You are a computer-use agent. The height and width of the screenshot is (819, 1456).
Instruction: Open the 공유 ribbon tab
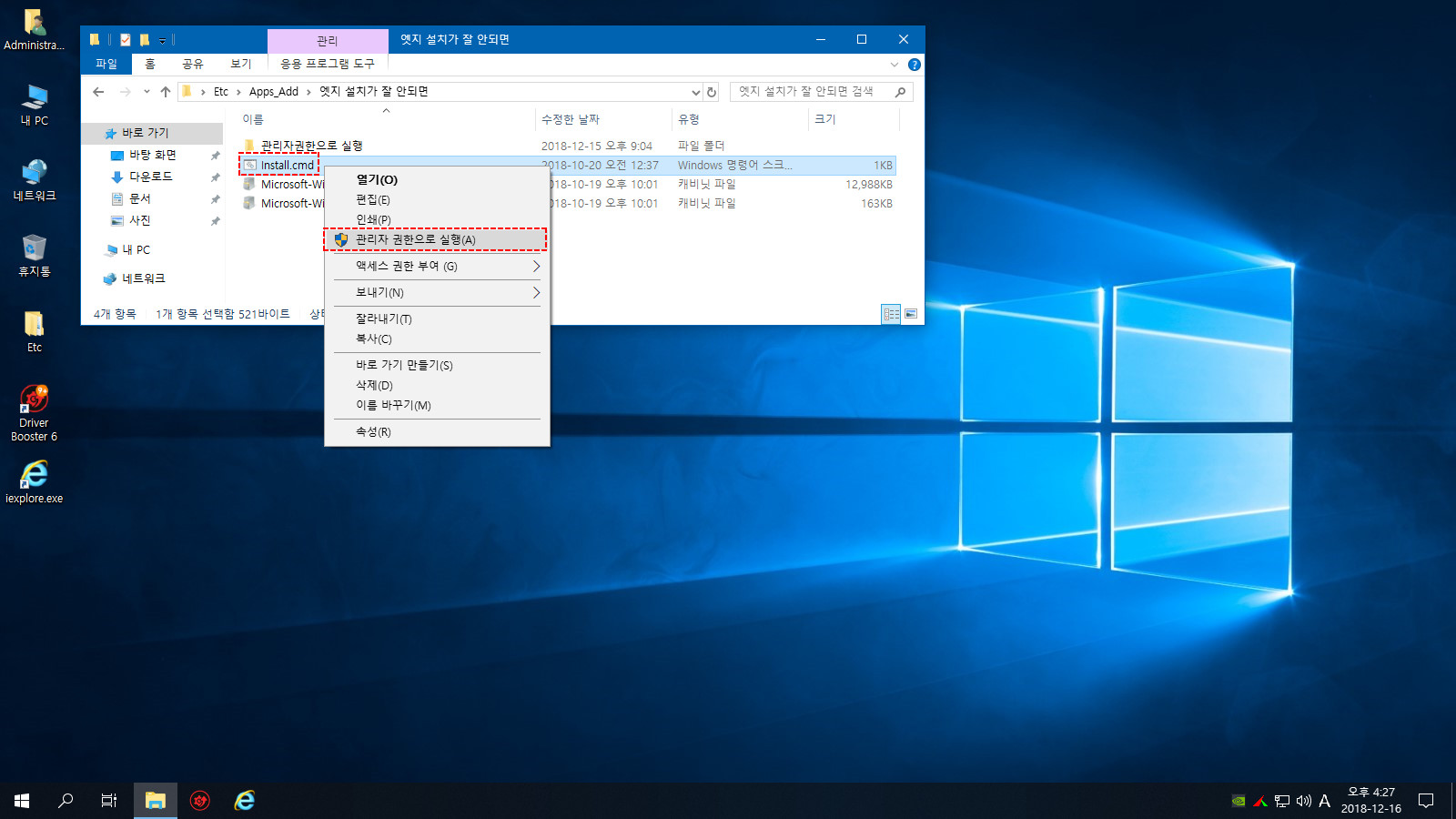coord(193,65)
